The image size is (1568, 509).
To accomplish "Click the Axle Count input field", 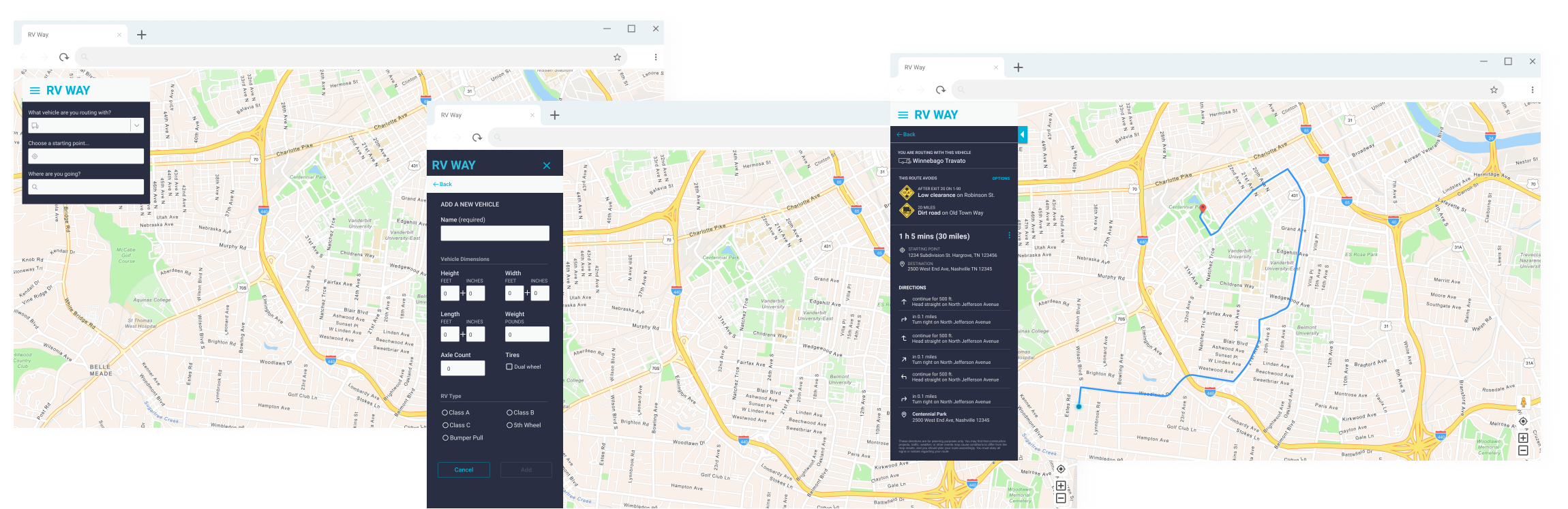I will coord(463,369).
